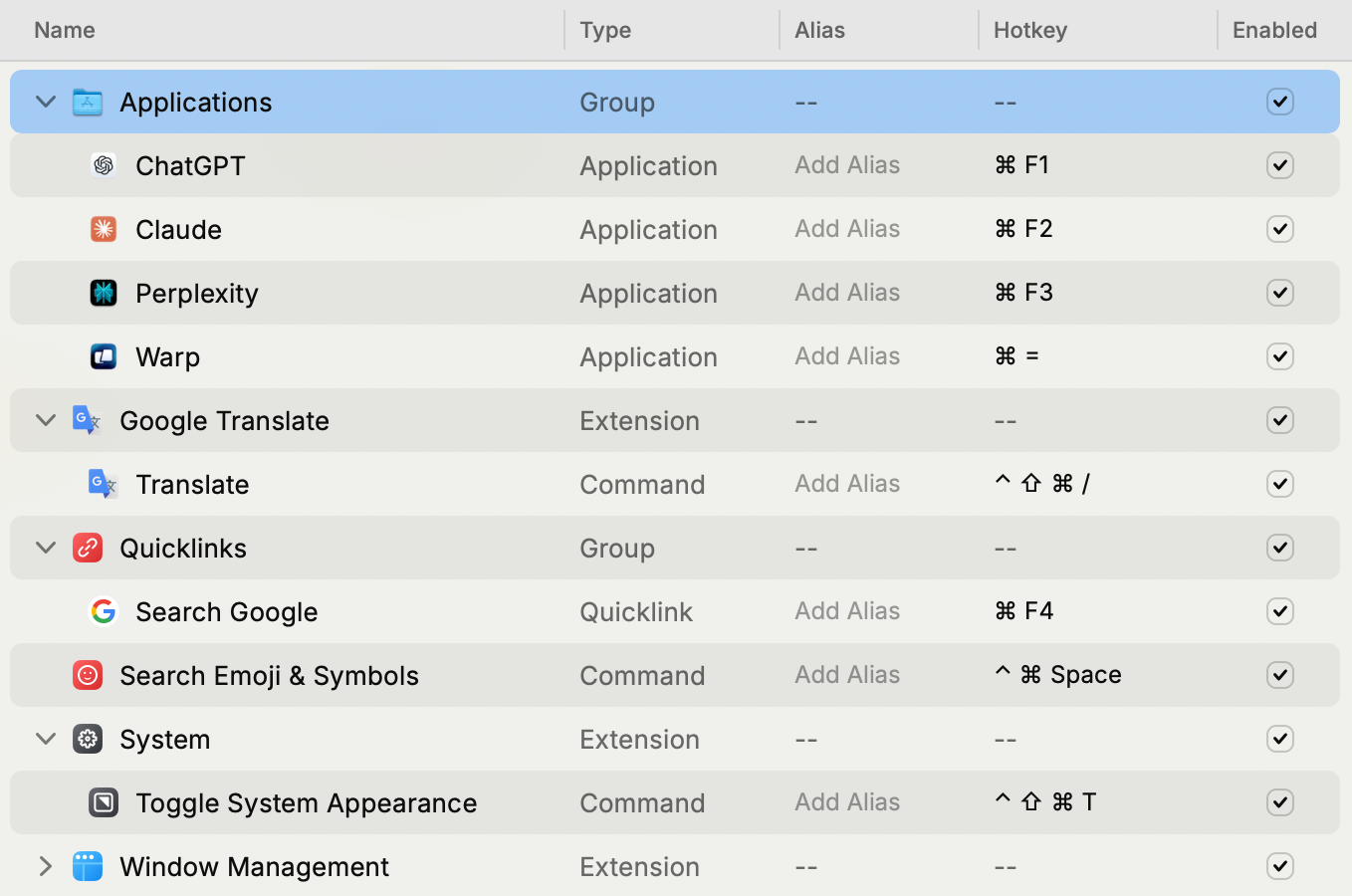1352x896 pixels.
Task: Disable the System extension checkbox
Action: click(1280, 739)
